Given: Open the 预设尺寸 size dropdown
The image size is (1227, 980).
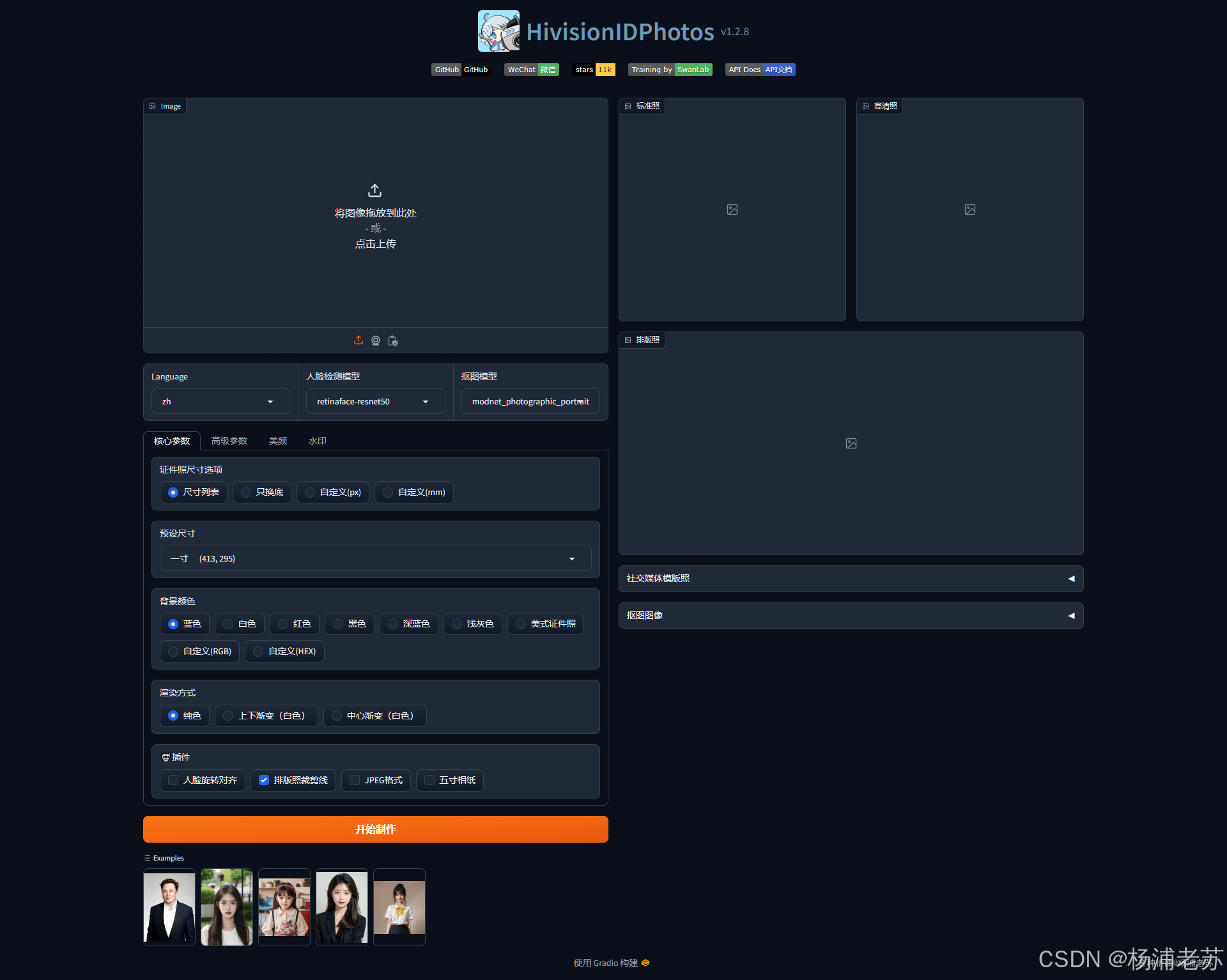Looking at the screenshot, I should tap(375, 558).
